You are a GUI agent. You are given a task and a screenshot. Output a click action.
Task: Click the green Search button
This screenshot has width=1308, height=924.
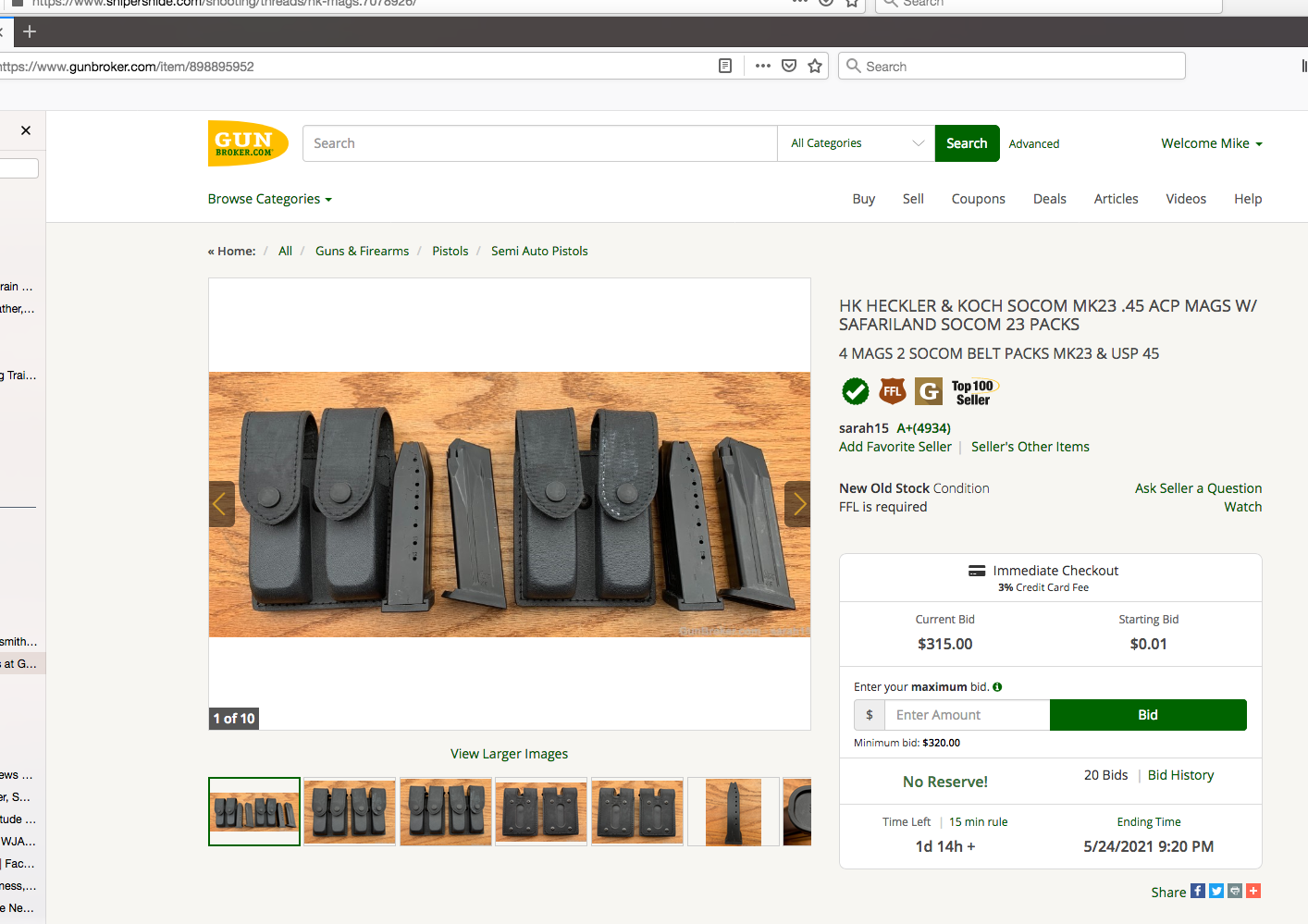tap(968, 143)
